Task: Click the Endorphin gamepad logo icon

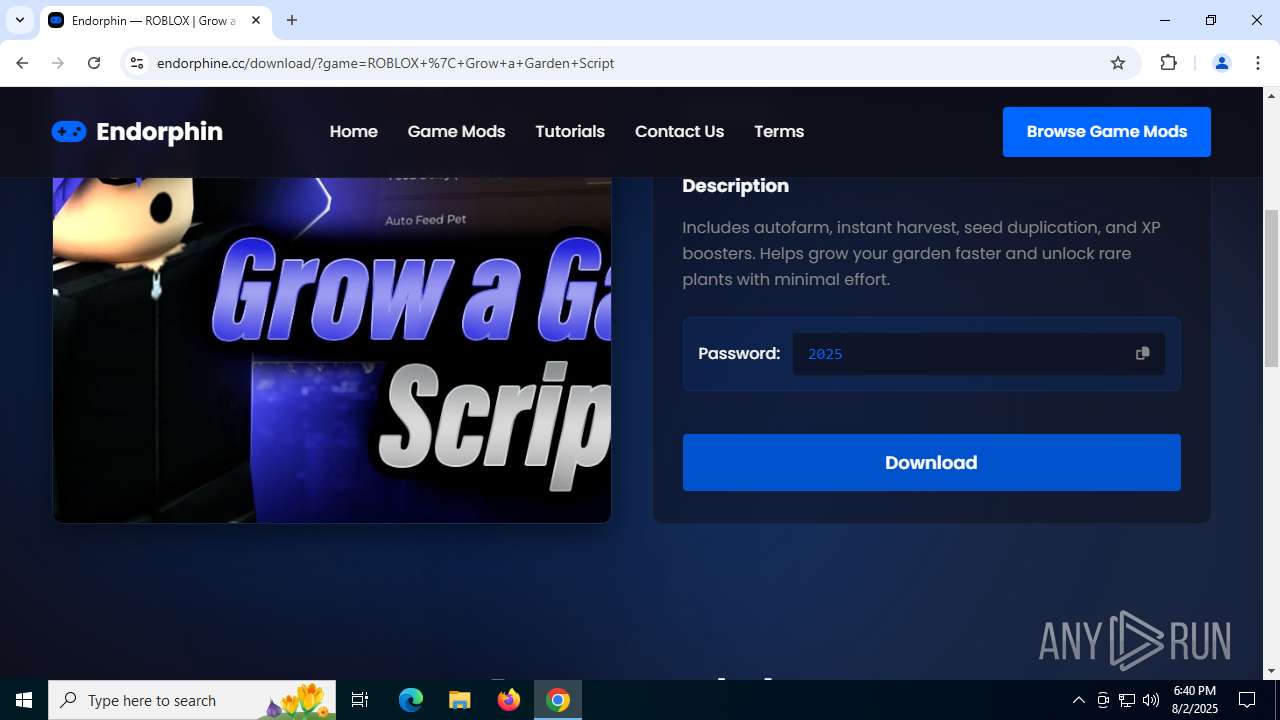Action: pyautogui.click(x=69, y=132)
